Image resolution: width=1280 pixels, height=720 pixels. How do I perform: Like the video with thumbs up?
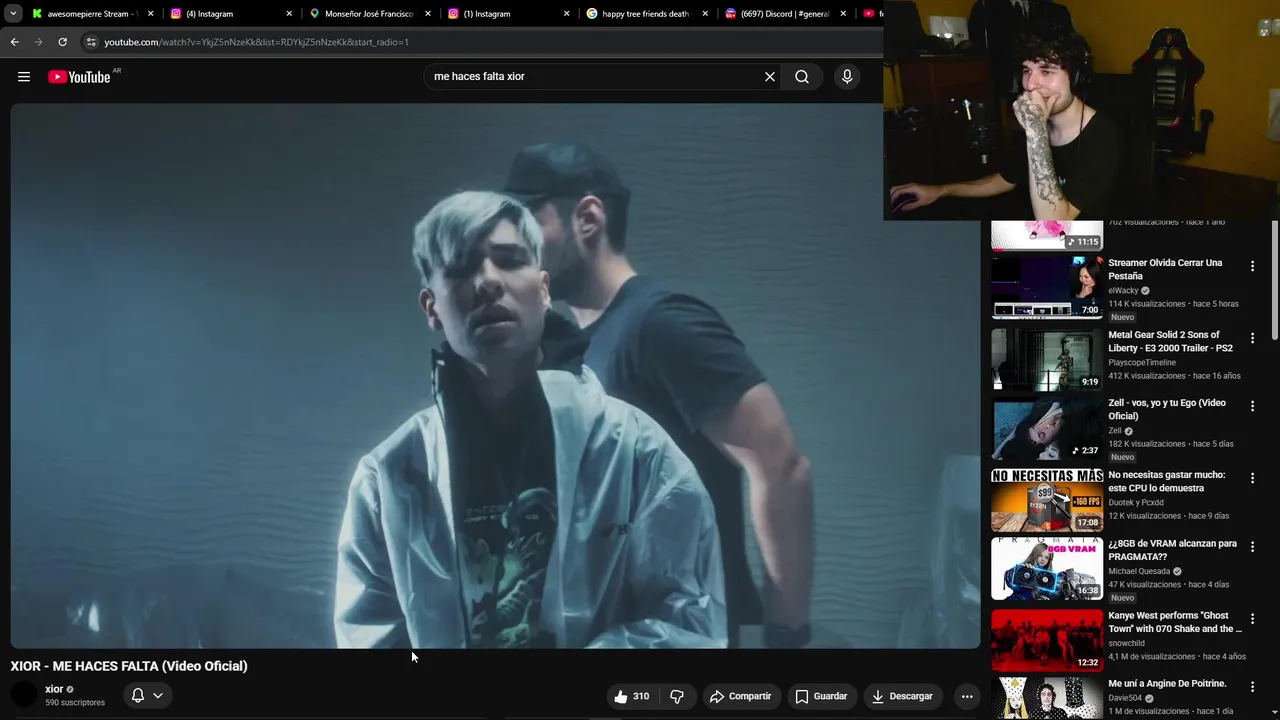[x=631, y=696]
